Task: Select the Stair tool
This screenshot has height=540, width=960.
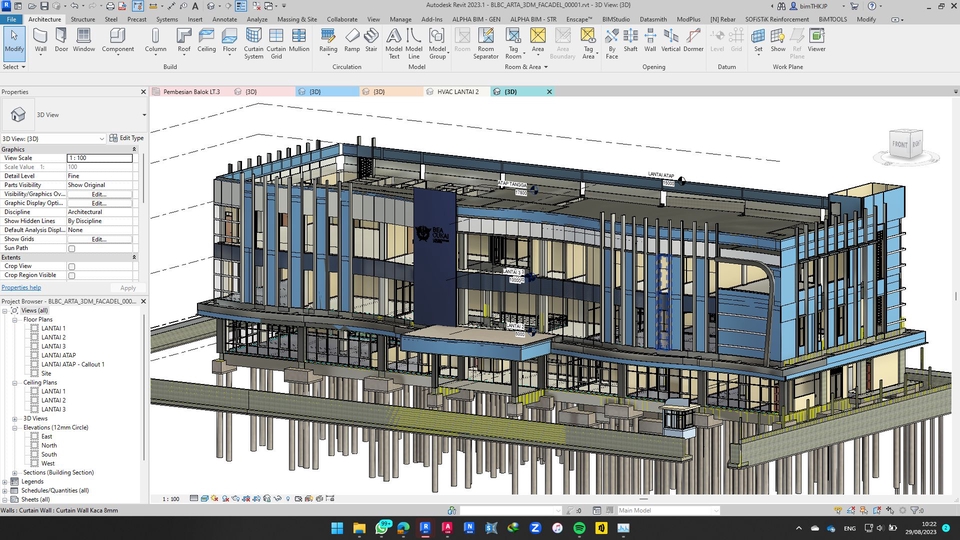Action: click(371, 40)
